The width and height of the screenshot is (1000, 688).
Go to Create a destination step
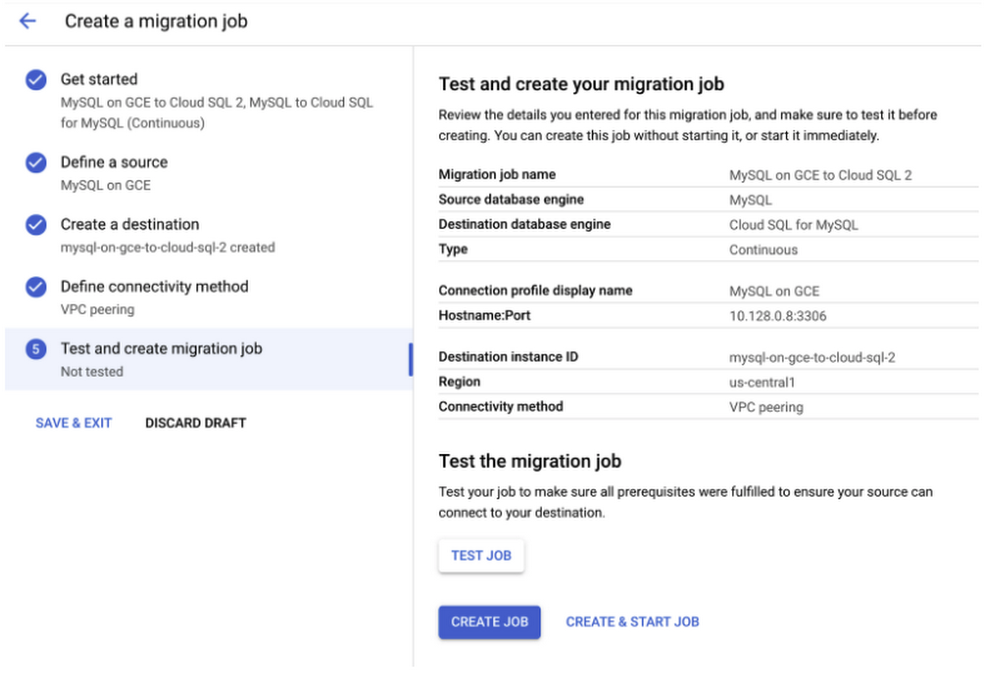pos(130,224)
